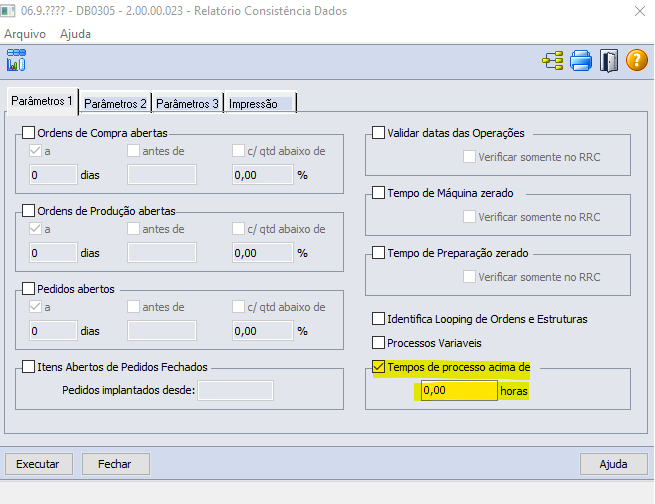Enable Ordens de Produção abertas checkbox

coord(28,211)
